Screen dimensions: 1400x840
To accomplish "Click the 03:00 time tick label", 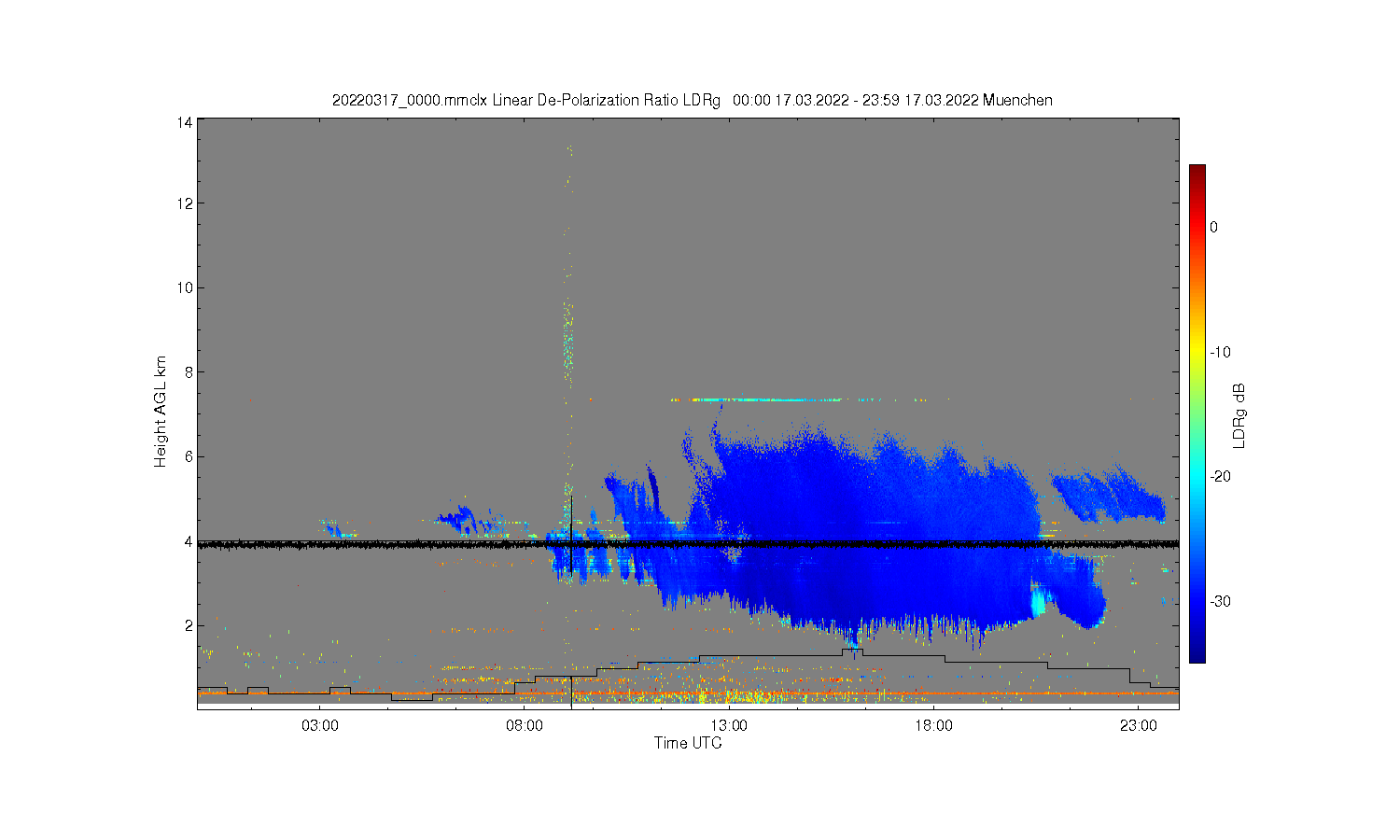I will [x=320, y=725].
